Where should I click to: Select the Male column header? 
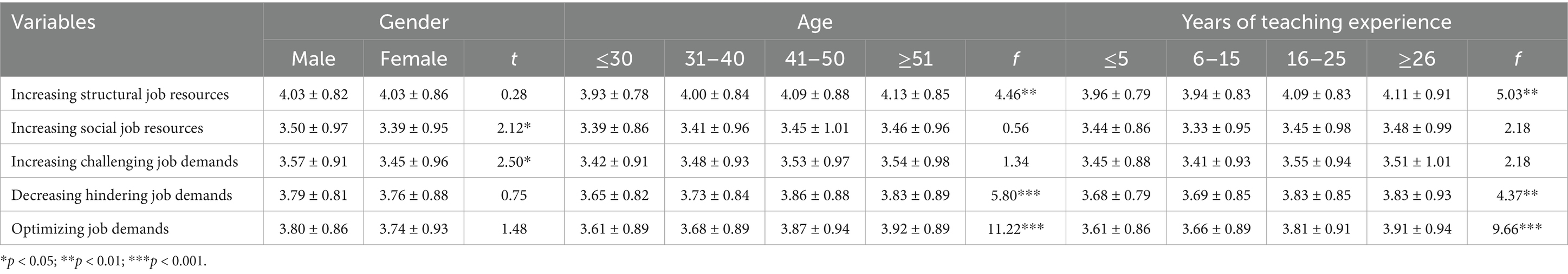point(313,58)
